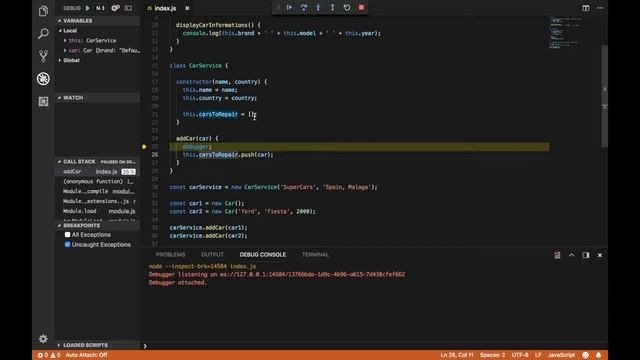Select addCar frame in call stack

(98, 172)
